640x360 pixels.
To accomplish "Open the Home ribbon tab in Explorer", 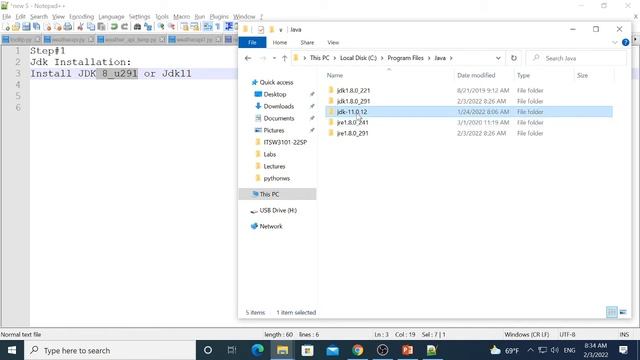I will point(280,42).
